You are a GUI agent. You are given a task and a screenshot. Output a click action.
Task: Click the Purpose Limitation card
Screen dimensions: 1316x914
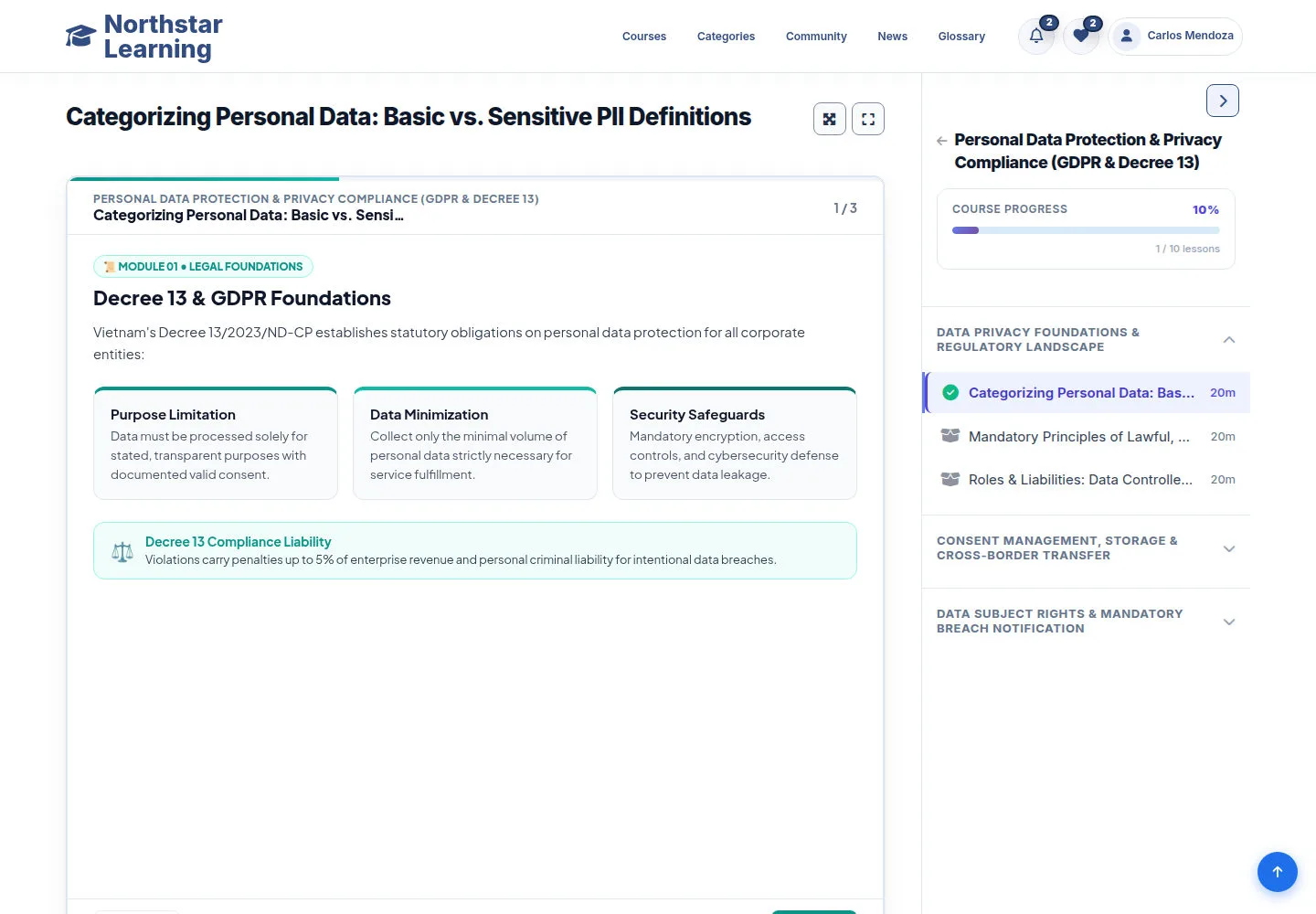click(x=216, y=443)
